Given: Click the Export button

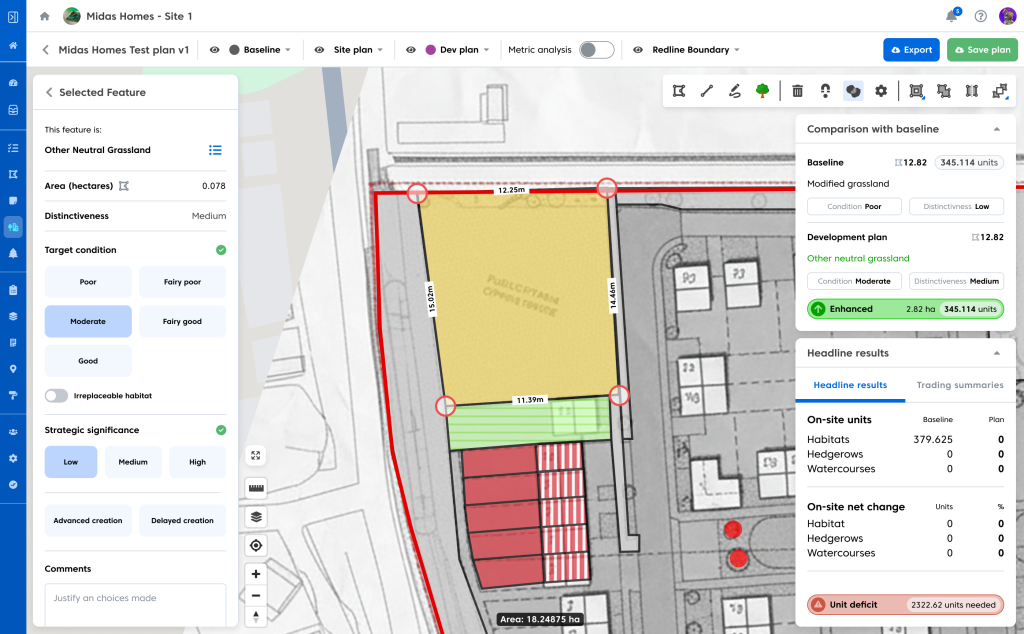Looking at the screenshot, I should tap(911, 50).
